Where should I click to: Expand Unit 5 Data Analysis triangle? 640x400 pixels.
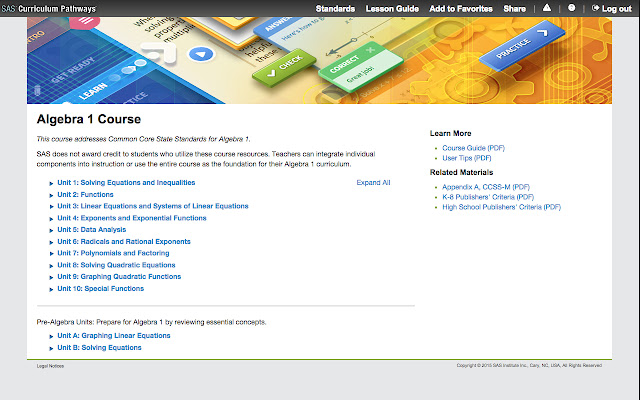(51, 231)
